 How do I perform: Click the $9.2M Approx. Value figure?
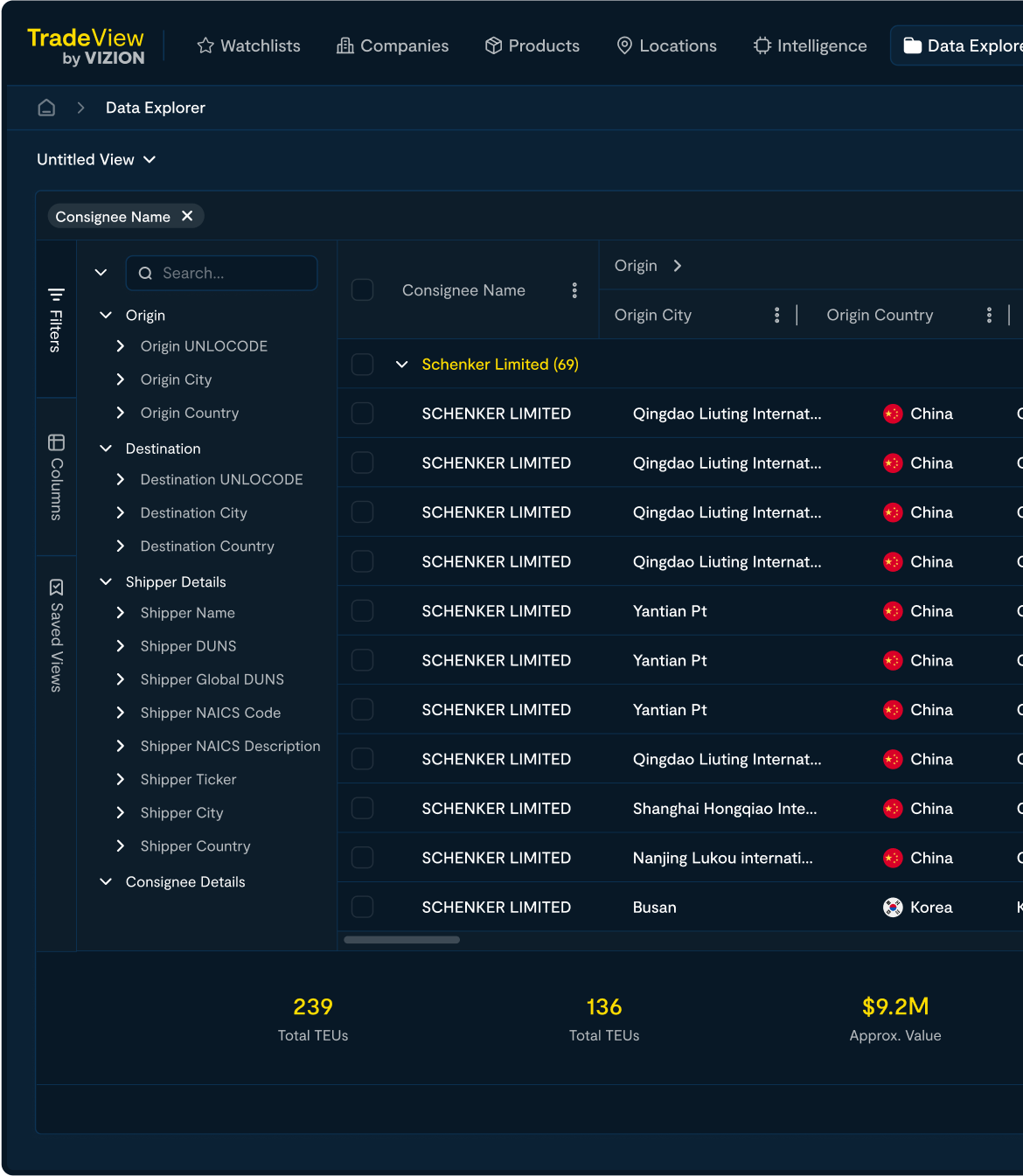tap(895, 1006)
